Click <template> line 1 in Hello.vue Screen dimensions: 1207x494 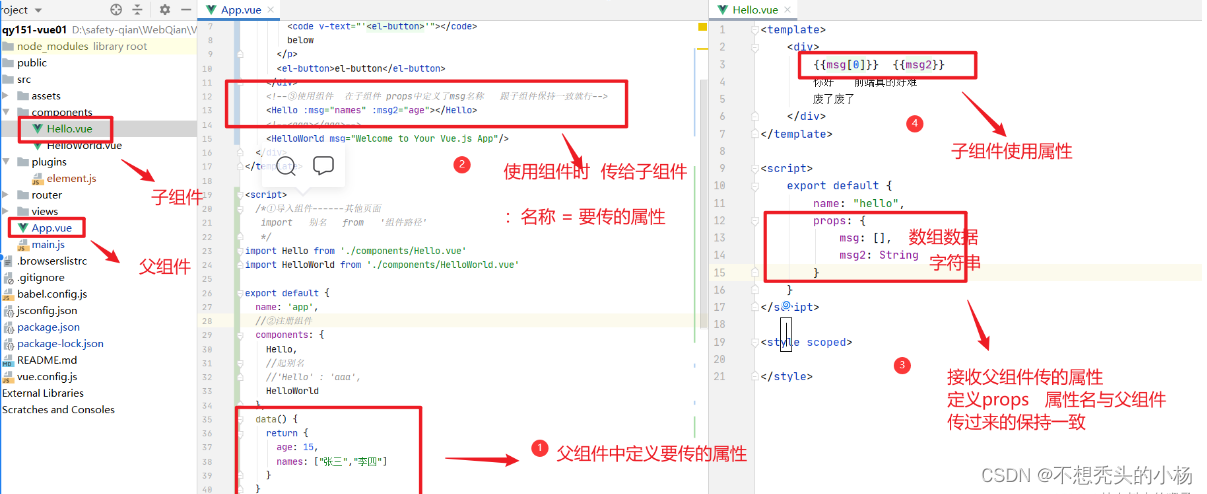tap(793, 29)
